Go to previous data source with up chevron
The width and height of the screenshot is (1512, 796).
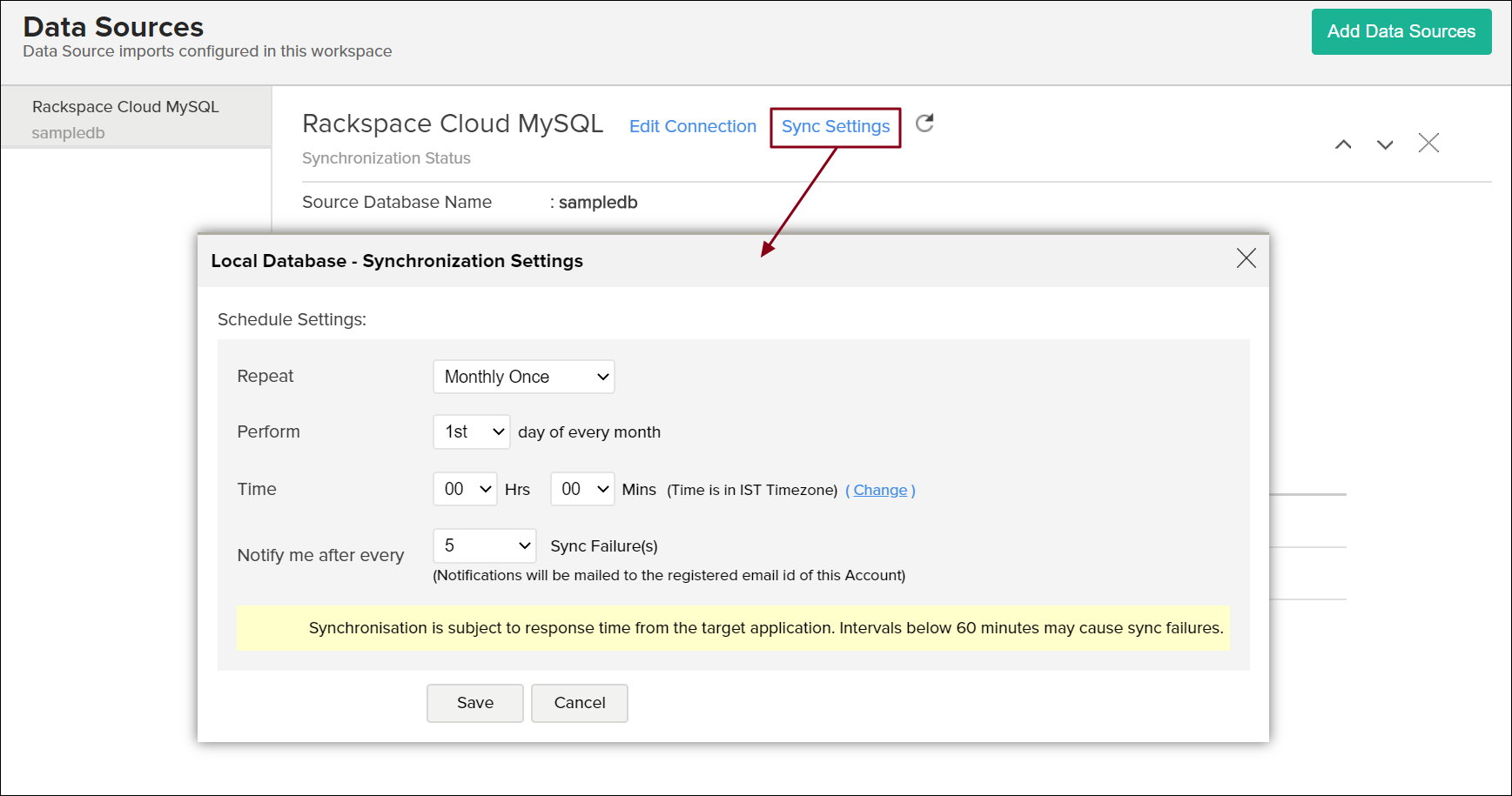point(1343,144)
